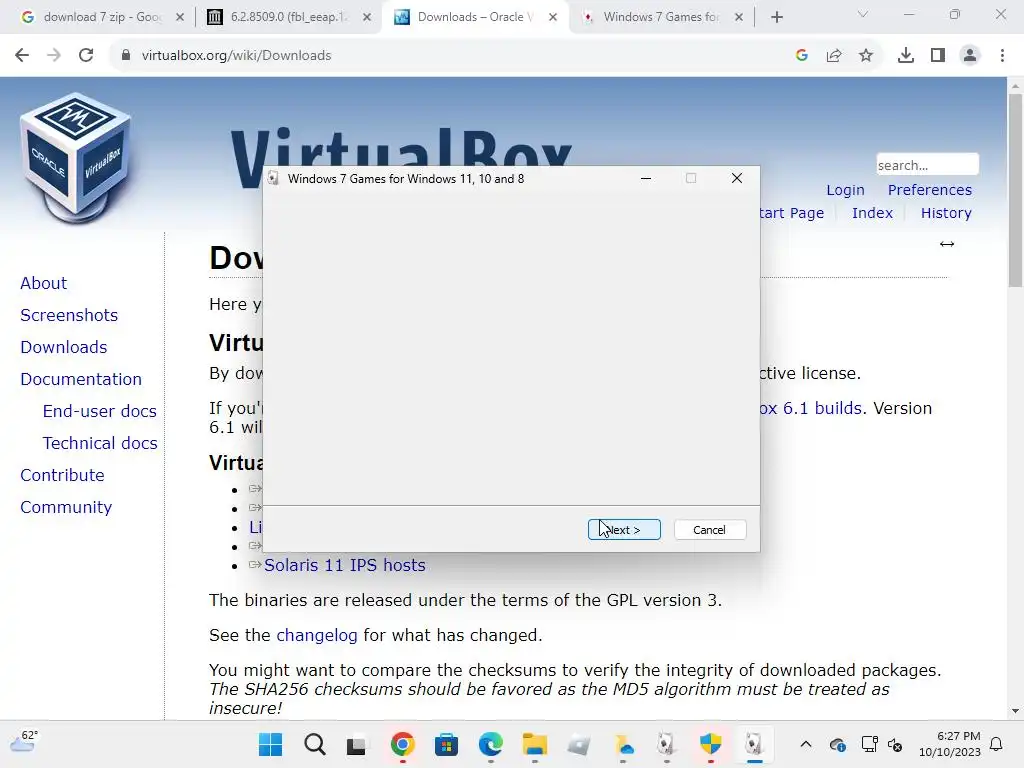This screenshot has width=1024, height=768.
Task: Toggle page width arrows icon
Action: click(947, 244)
